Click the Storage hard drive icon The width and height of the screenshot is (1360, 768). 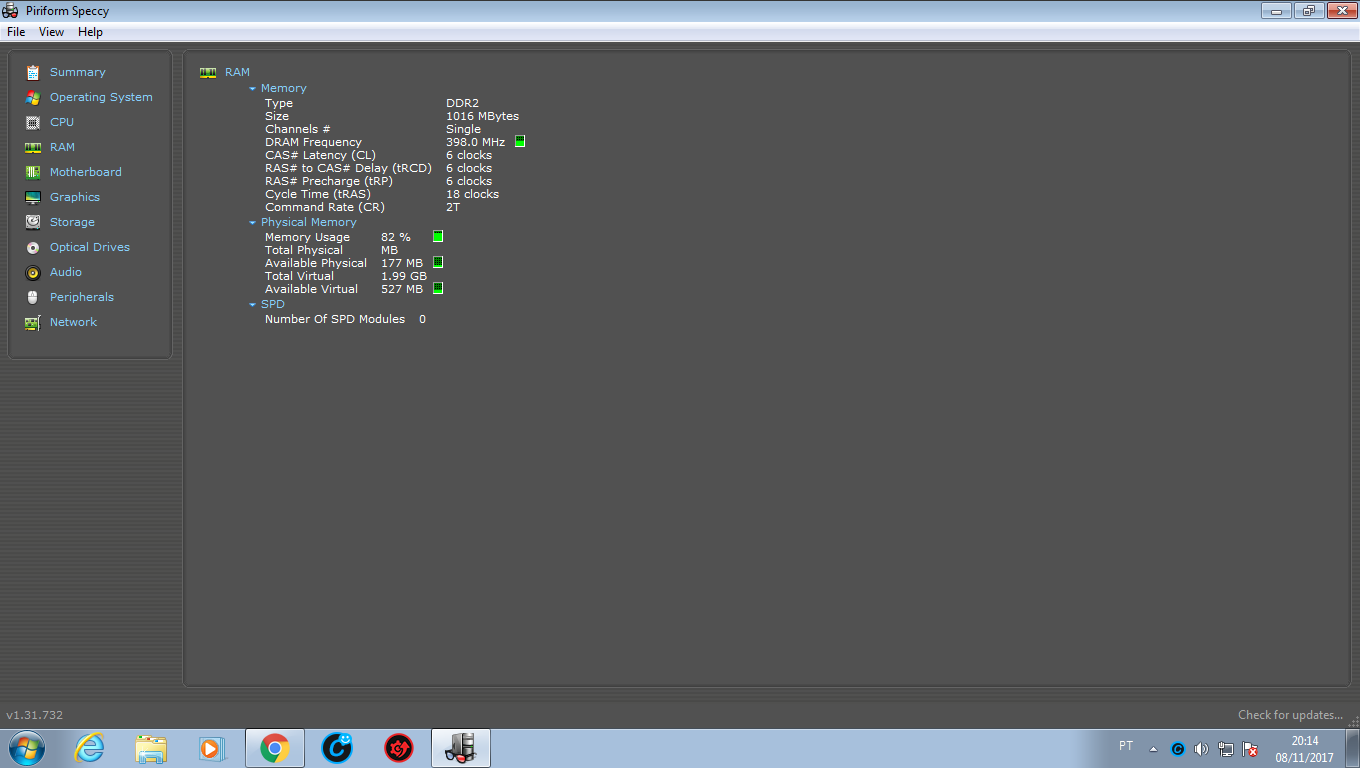pos(33,222)
